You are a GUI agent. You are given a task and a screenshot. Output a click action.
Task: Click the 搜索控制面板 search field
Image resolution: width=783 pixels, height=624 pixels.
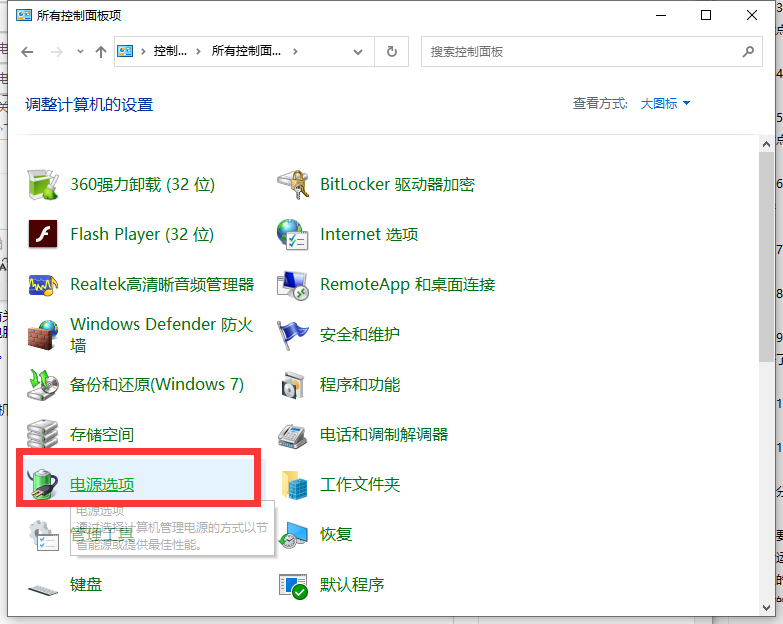click(592, 51)
